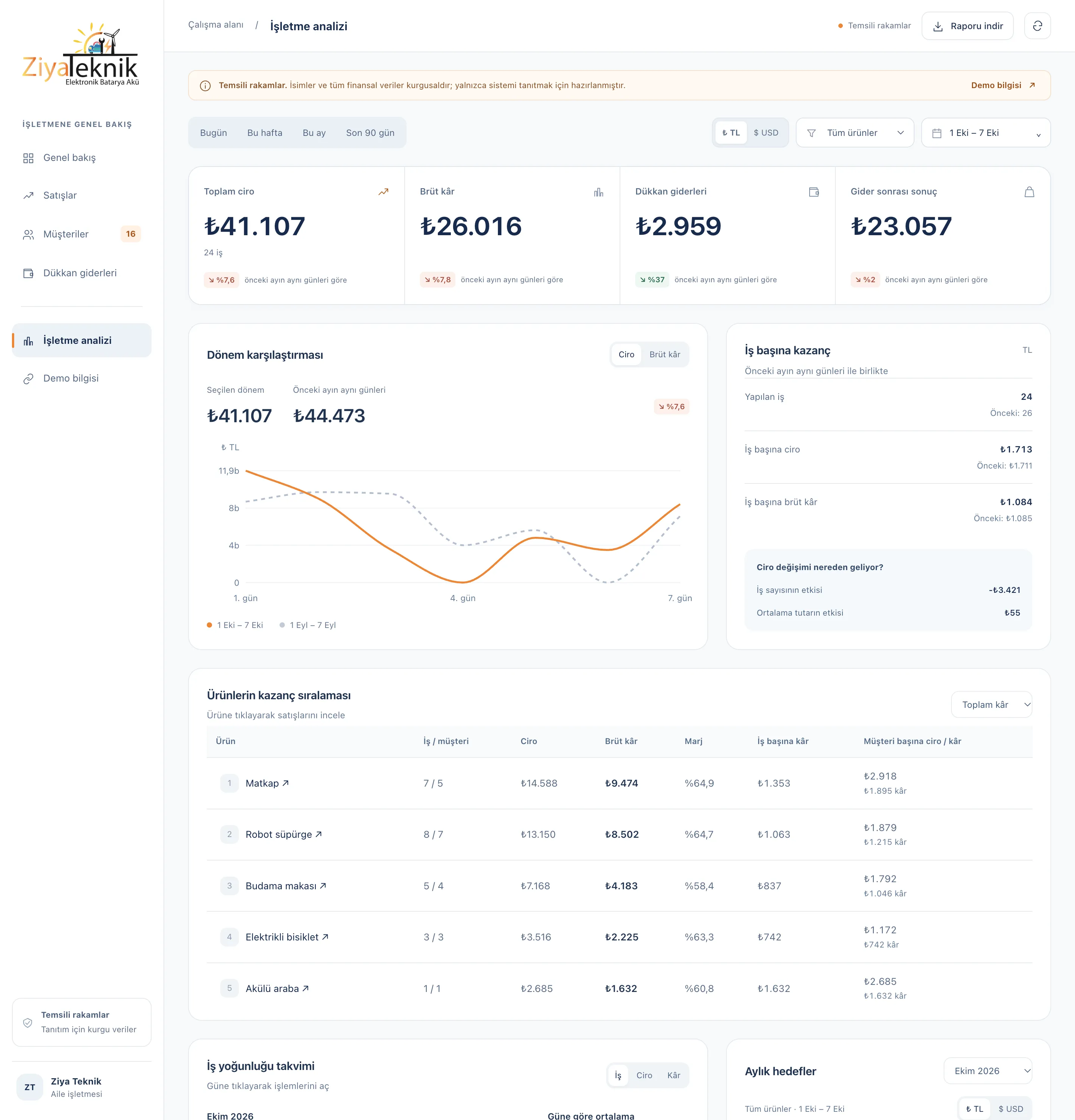Open the Demo bilgisi link in banner

point(1003,85)
